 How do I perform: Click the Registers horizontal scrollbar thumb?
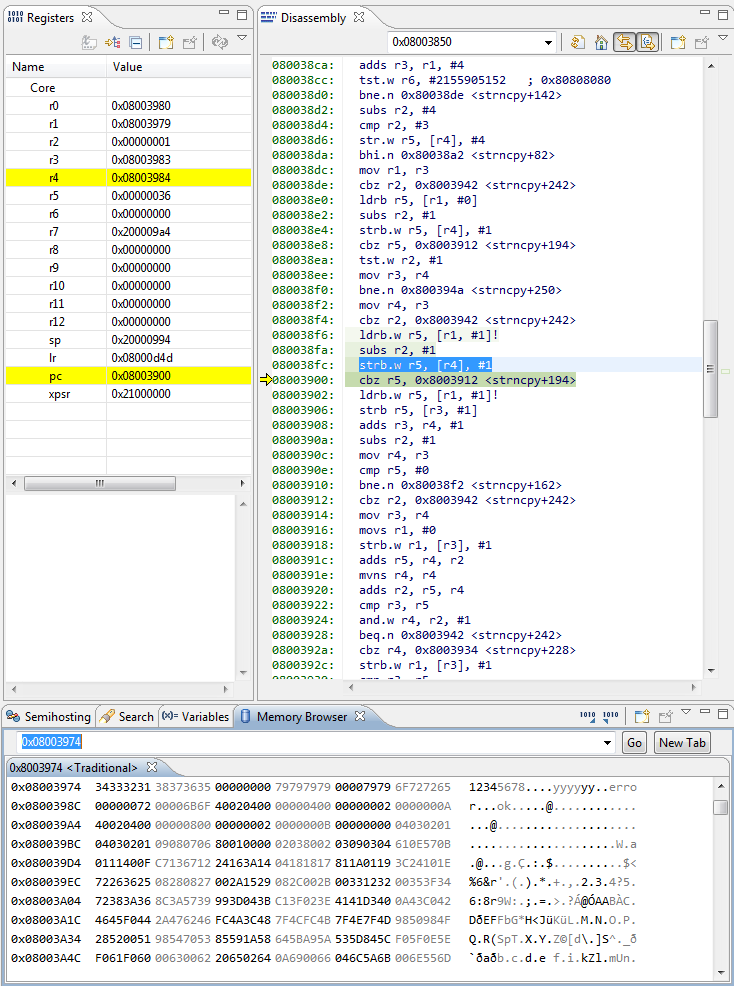click(x=100, y=484)
